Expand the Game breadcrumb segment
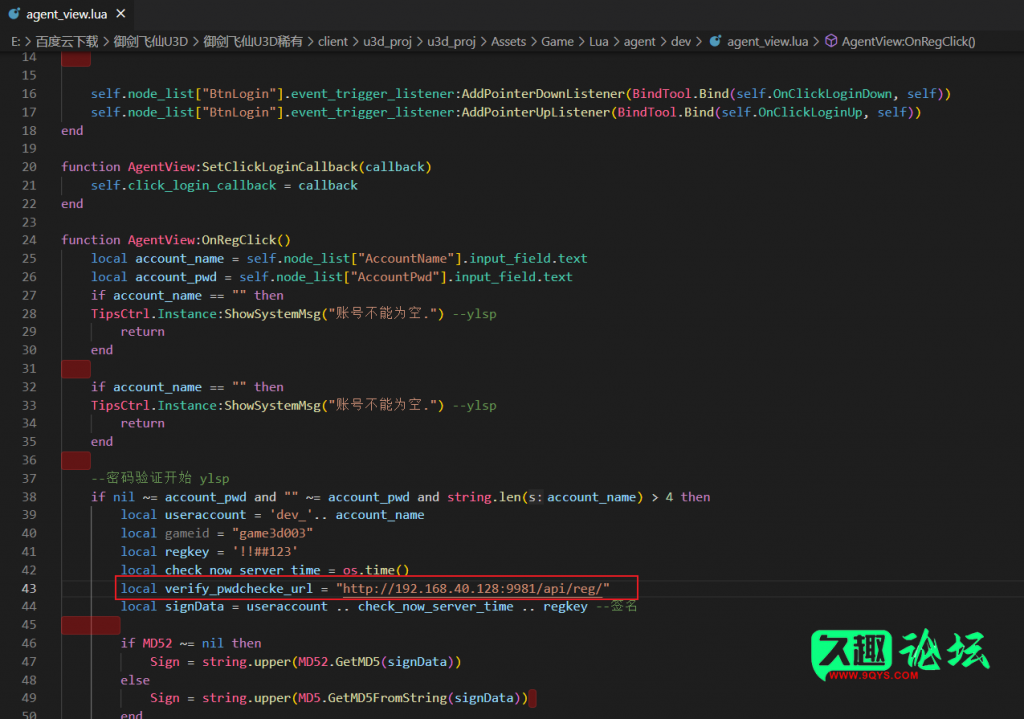This screenshot has width=1024, height=719. [x=557, y=42]
